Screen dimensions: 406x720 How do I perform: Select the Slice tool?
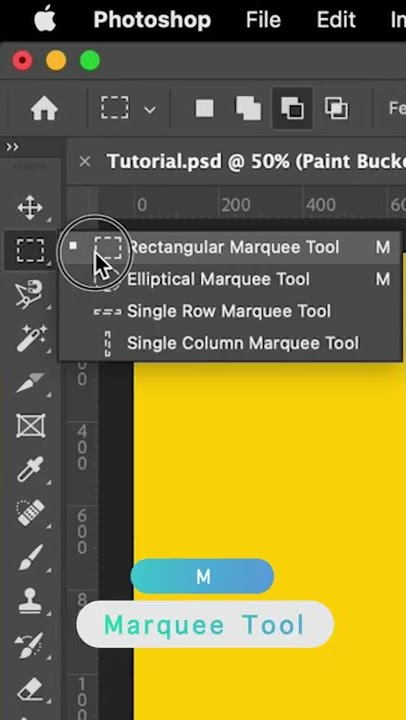(30, 383)
